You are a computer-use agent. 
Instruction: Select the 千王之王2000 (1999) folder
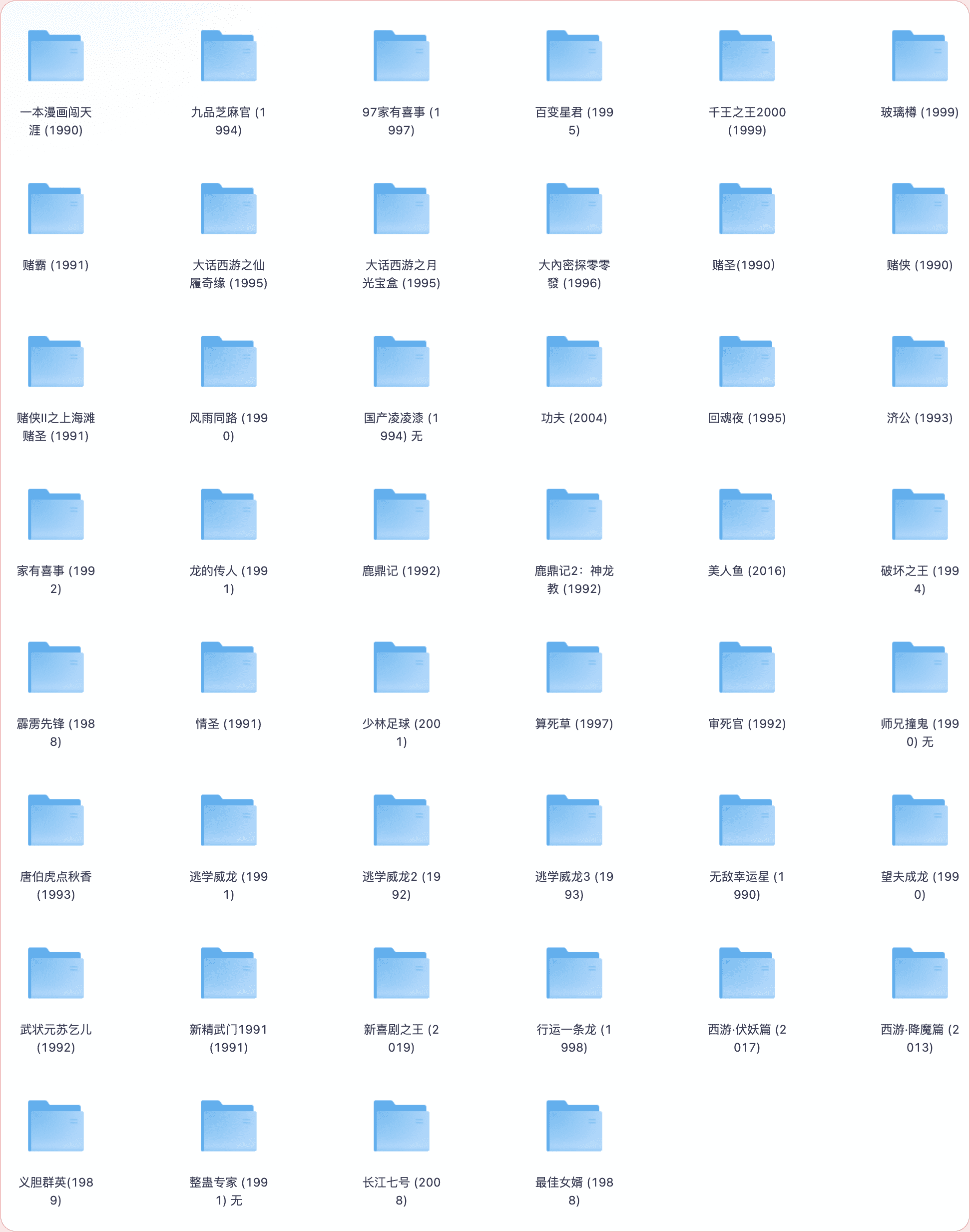click(747, 55)
